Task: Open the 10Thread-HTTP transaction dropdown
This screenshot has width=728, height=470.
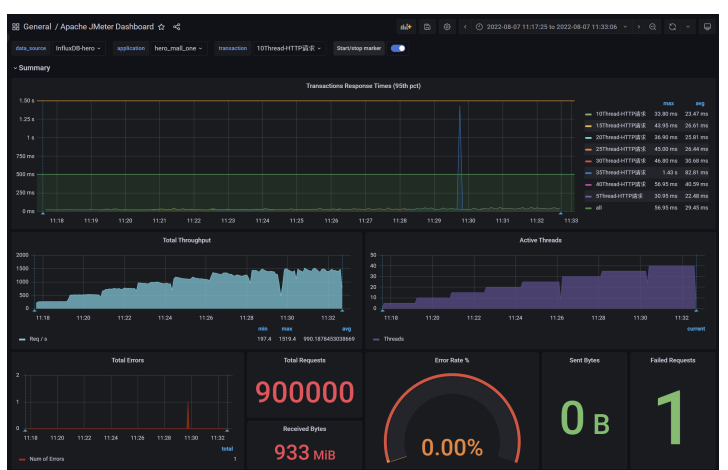Action: (289, 48)
